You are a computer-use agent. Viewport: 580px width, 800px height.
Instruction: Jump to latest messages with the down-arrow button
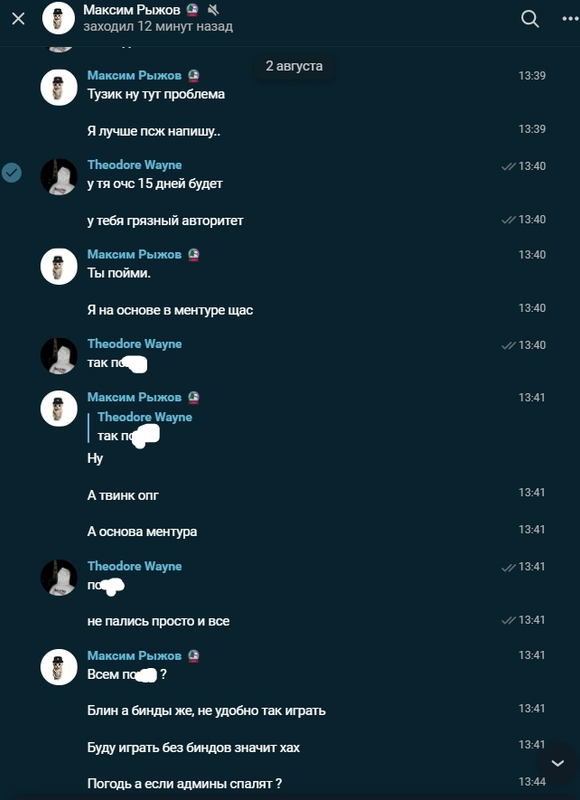[558, 763]
